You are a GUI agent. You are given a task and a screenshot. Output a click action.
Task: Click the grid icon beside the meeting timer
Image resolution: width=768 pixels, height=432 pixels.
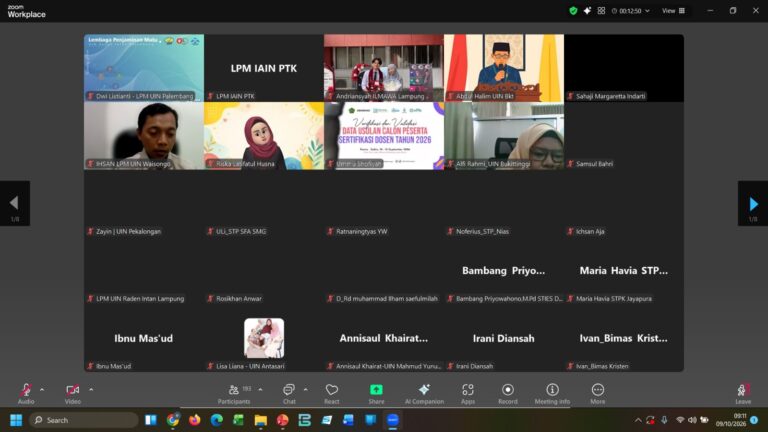601,11
